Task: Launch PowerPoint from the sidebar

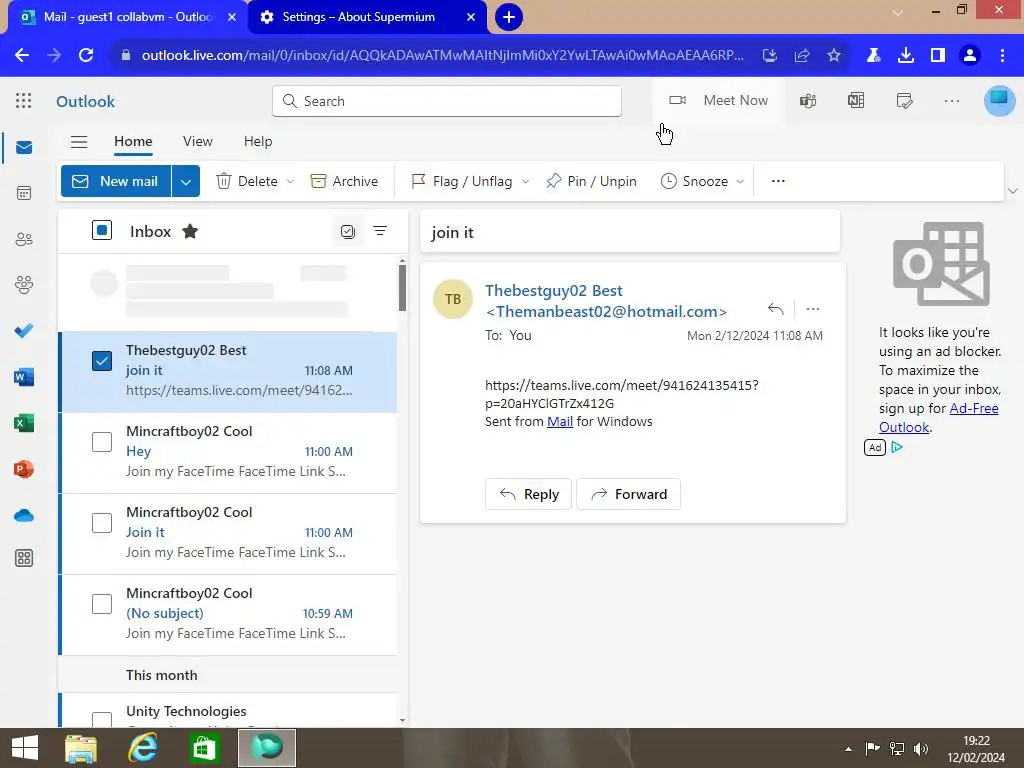Action: point(24,469)
